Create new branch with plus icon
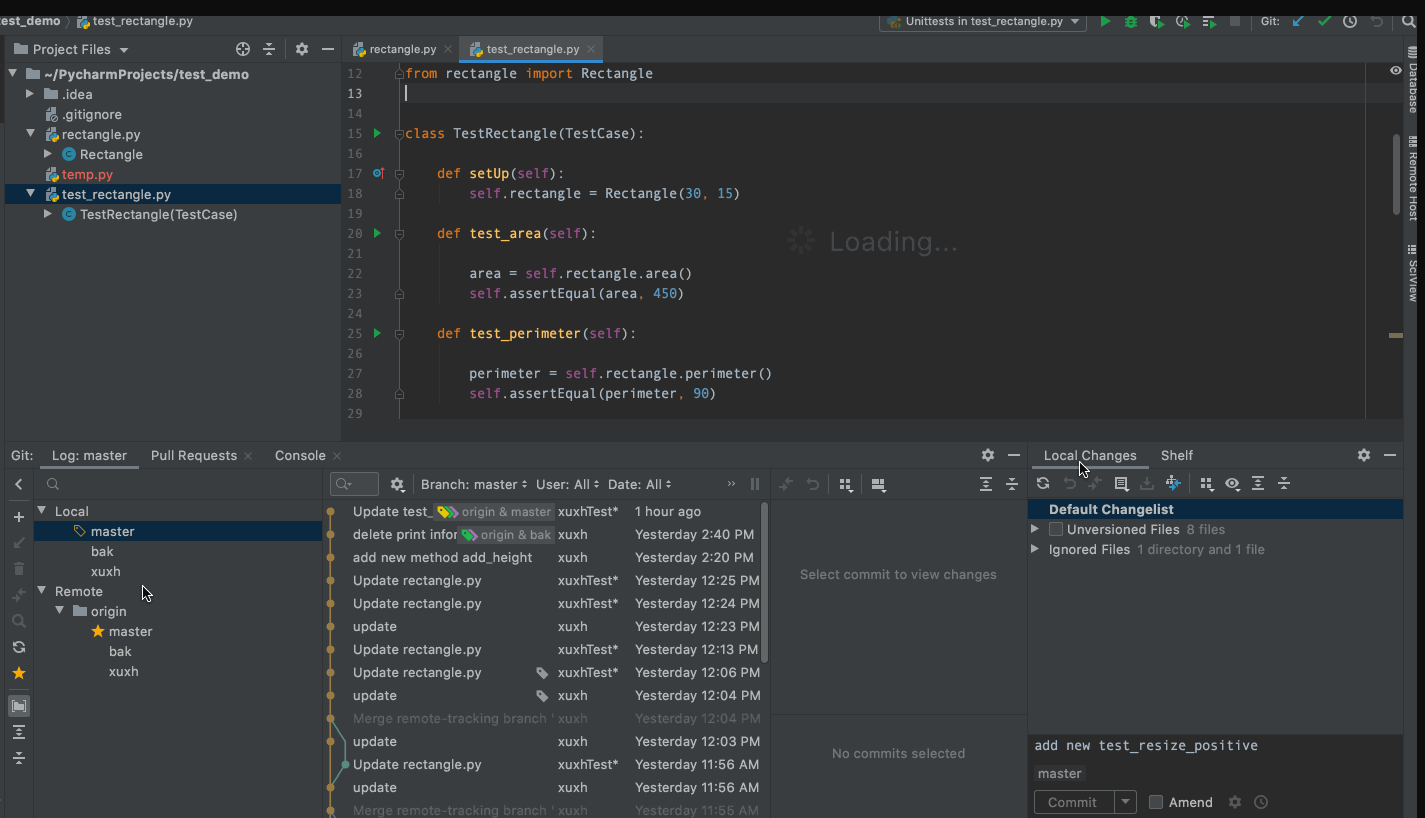Screen dimensions: 1425x818 click(19, 517)
